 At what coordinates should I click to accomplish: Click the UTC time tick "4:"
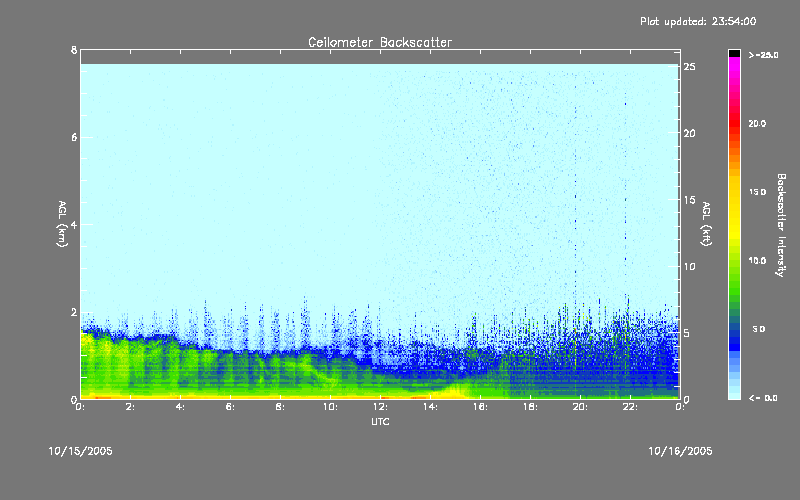[x=181, y=407]
